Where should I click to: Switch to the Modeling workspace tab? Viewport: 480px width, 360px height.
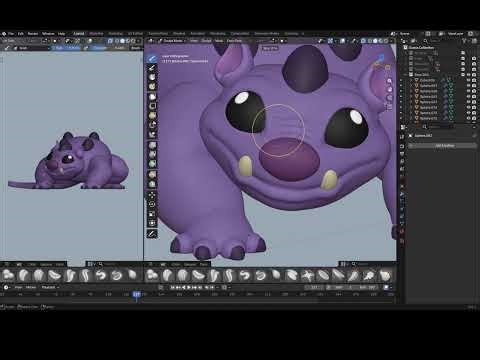click(96, 34)
